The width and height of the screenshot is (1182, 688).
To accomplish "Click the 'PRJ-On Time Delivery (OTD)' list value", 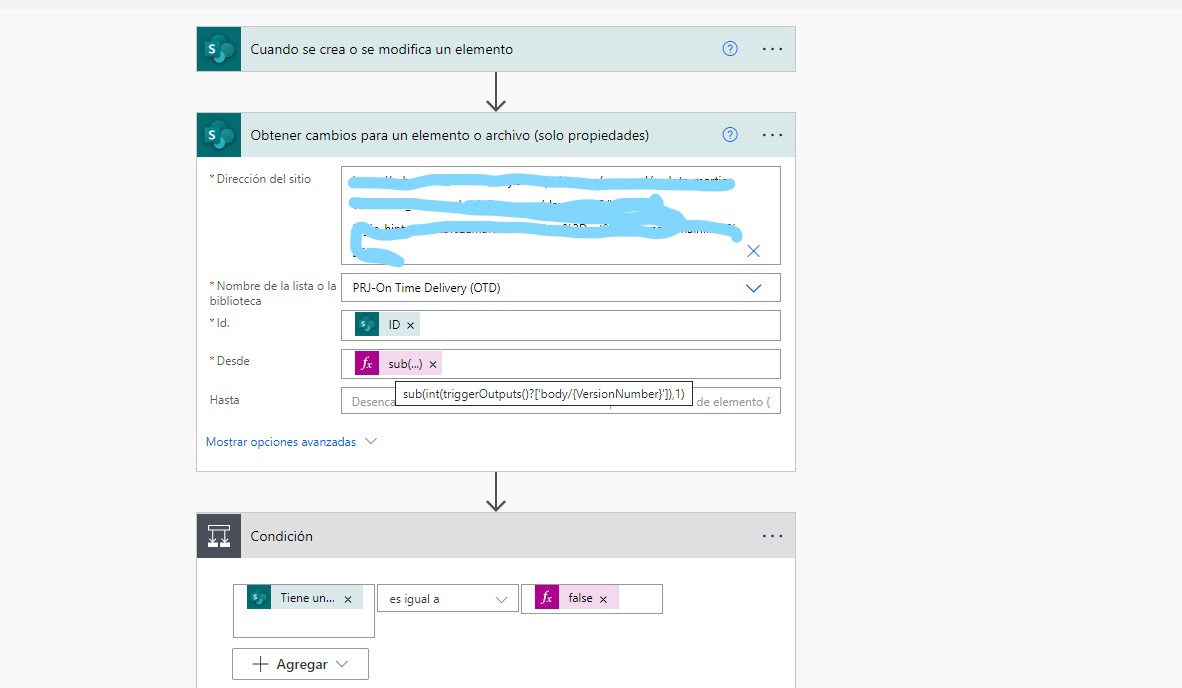I will tap(427, 288).
